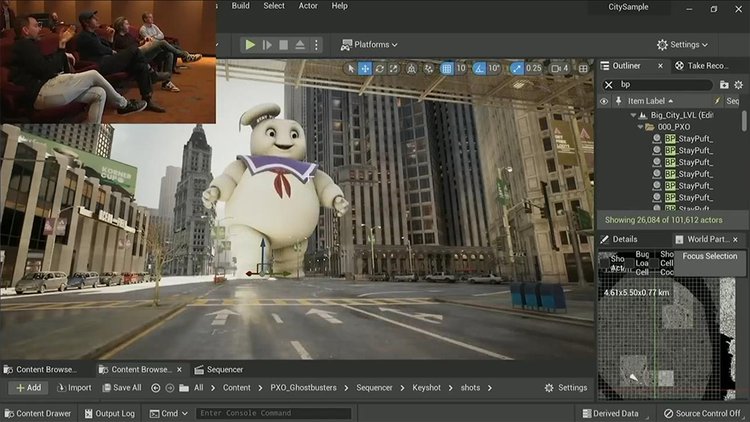This screenshot has width=750, height=422.
Task: Click the Add button in Content Browser
Action: click(28, 388)
